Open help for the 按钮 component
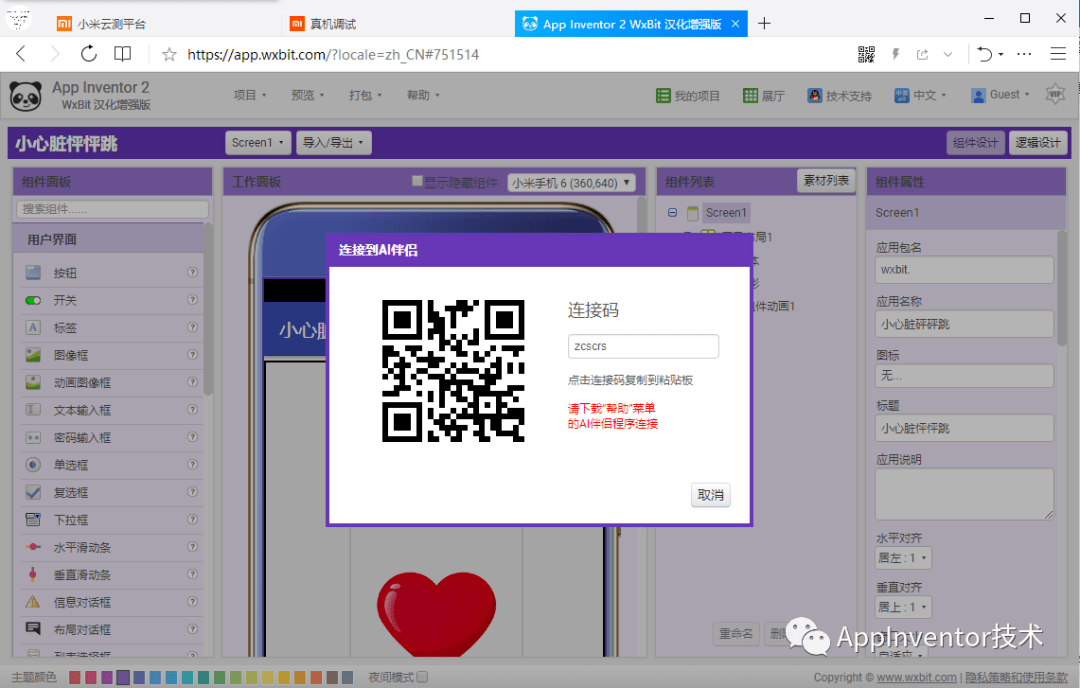This screenshot has height=688, width=1080. pos(193,273)
